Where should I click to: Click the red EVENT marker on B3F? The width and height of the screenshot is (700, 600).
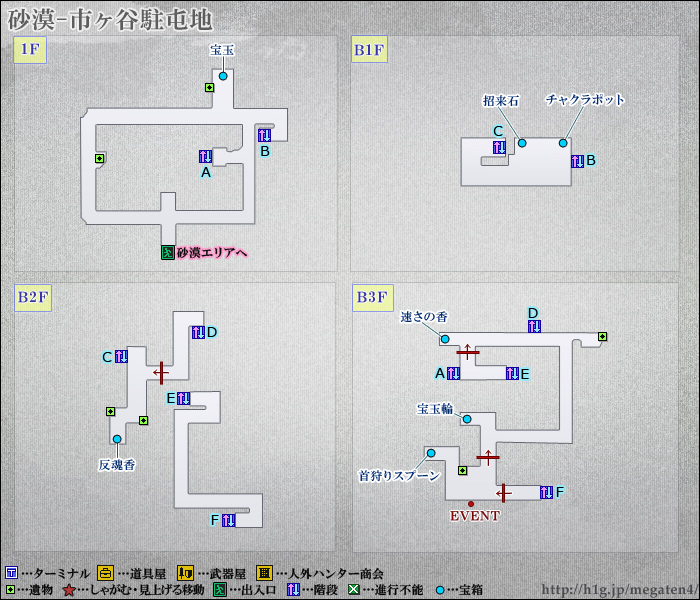pyautogui.click(x=471, y=503)
